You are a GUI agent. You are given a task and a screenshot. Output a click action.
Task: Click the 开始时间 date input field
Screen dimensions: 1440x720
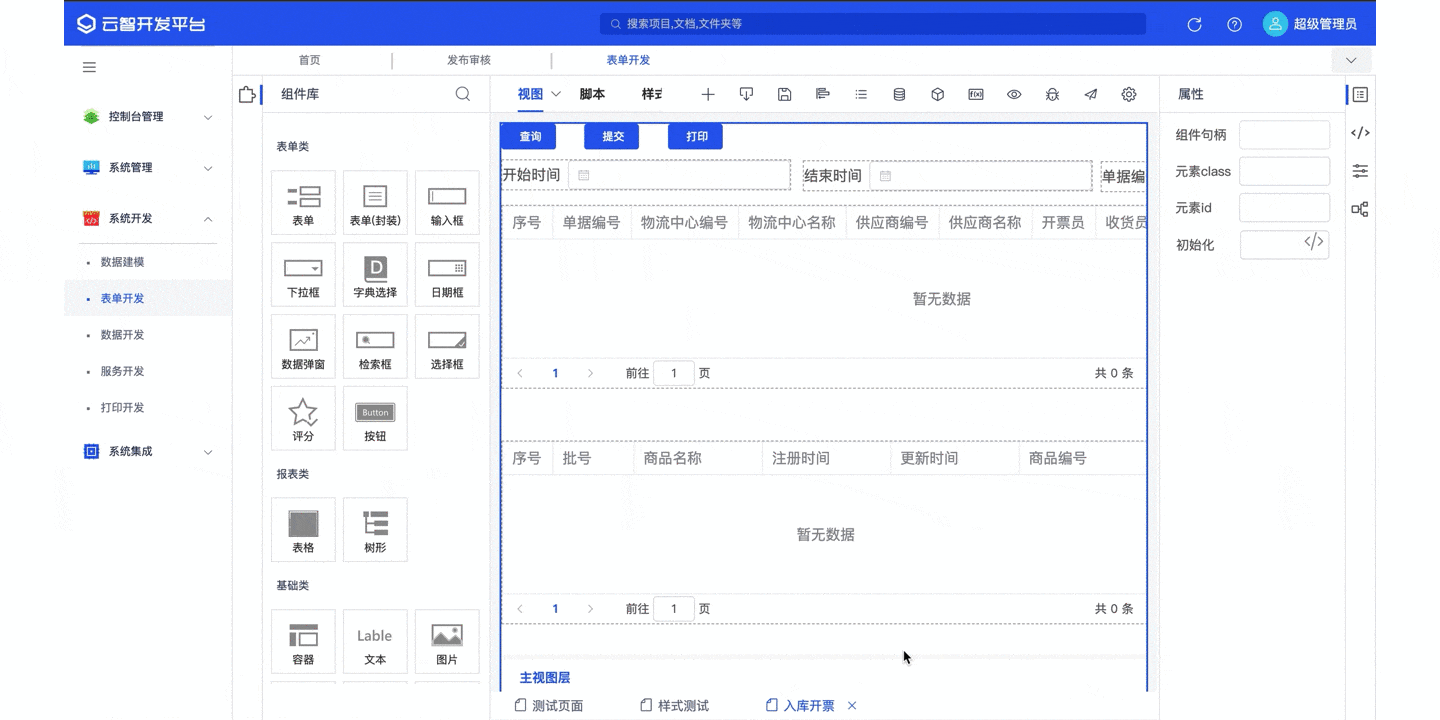pyautogui.click(x=679, y=175)
